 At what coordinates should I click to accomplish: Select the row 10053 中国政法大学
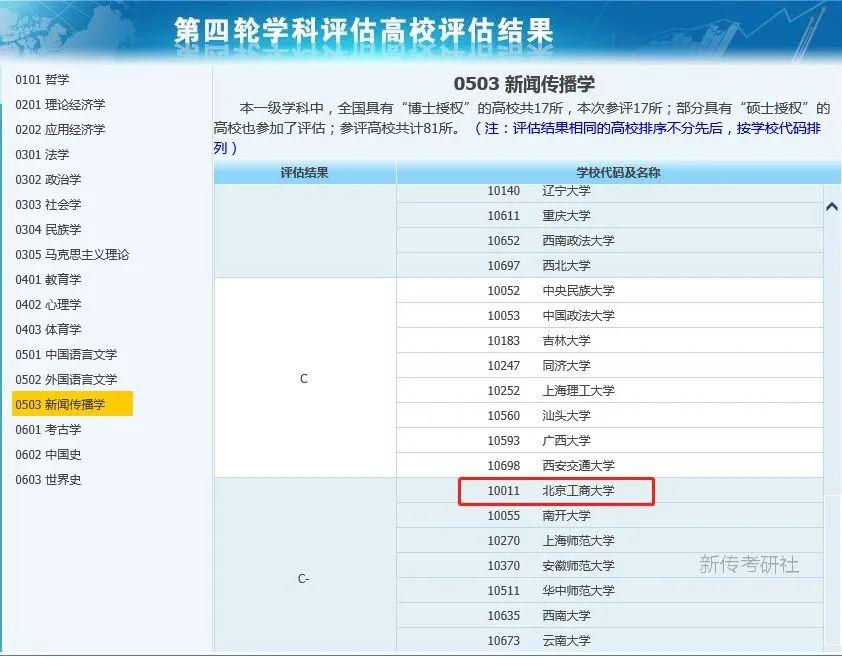[x=609, y=315]
